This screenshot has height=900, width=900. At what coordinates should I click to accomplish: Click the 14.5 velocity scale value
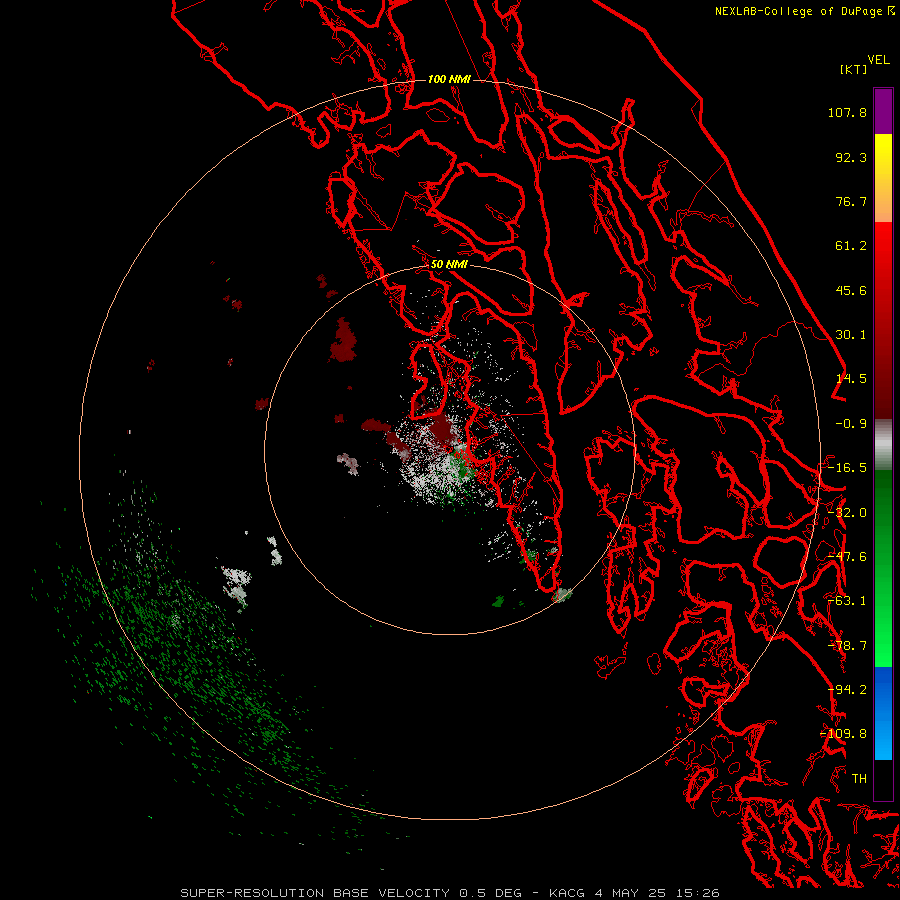851,379
